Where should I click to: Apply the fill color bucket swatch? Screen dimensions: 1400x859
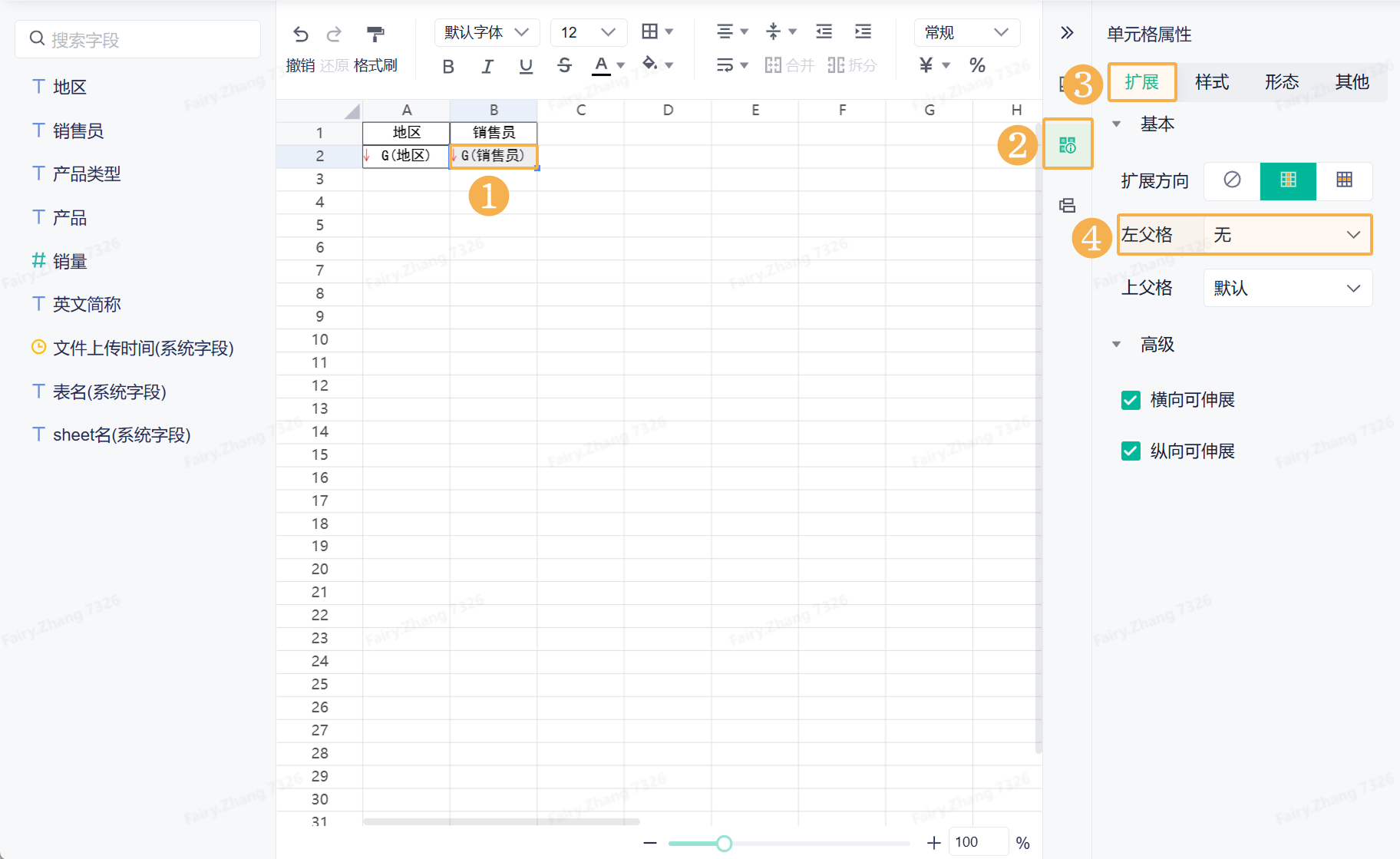pos(650,64)
